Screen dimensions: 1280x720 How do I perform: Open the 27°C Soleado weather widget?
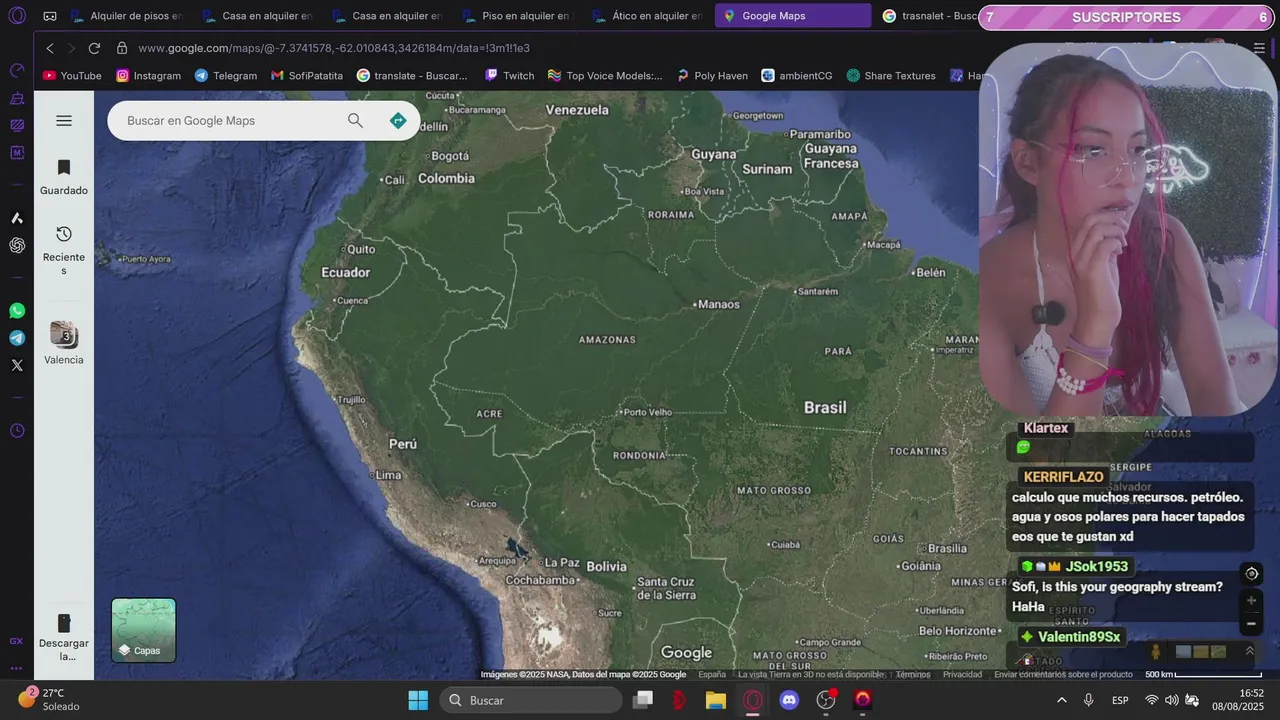50,699
